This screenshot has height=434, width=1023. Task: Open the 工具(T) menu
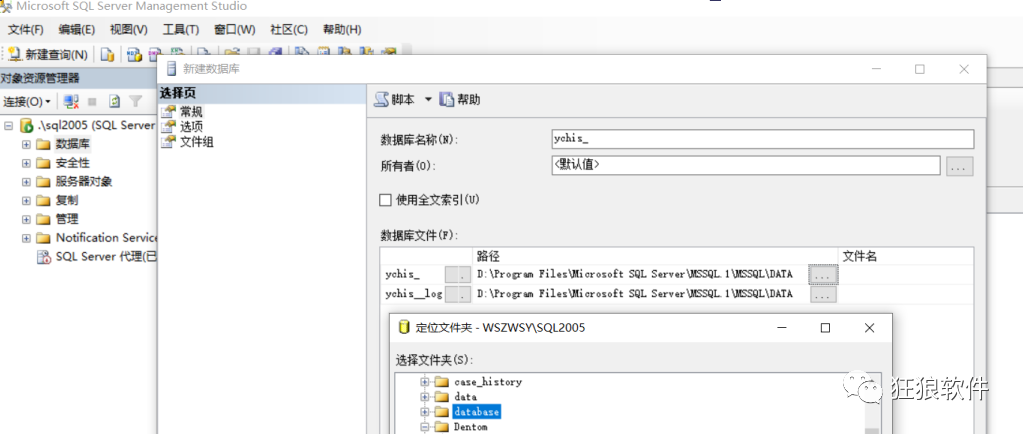click(x=181, y=29)
